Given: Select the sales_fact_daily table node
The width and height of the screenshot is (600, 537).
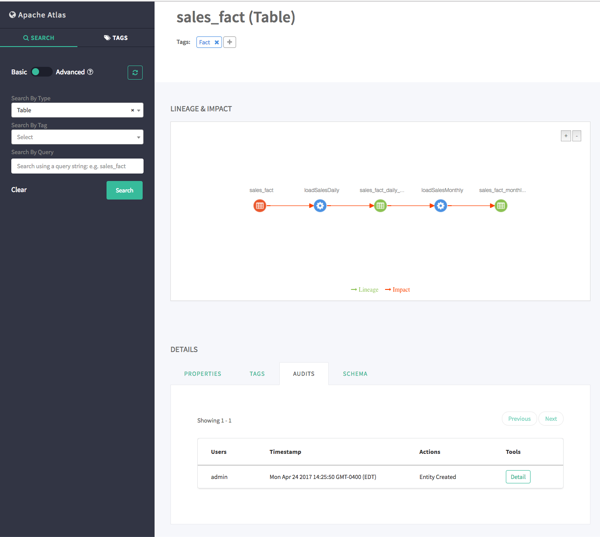Looking at the screenshot, I should (380, 206).
